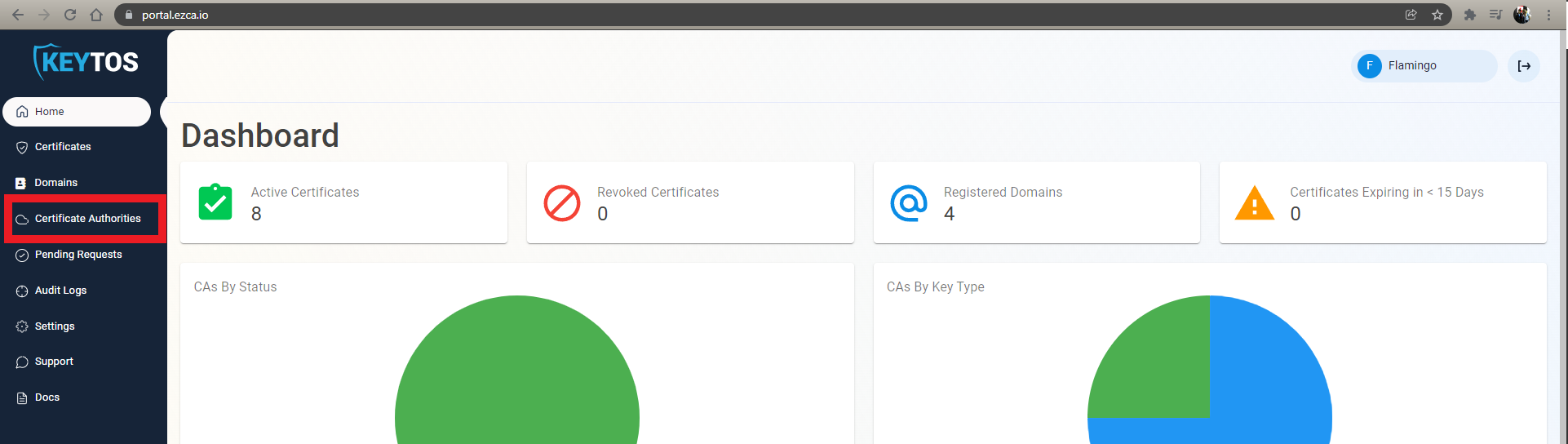Click the Flamingo account name
Viewport: 1568px width, 444px height.
pyautogui.click(x=1412, y=66)
